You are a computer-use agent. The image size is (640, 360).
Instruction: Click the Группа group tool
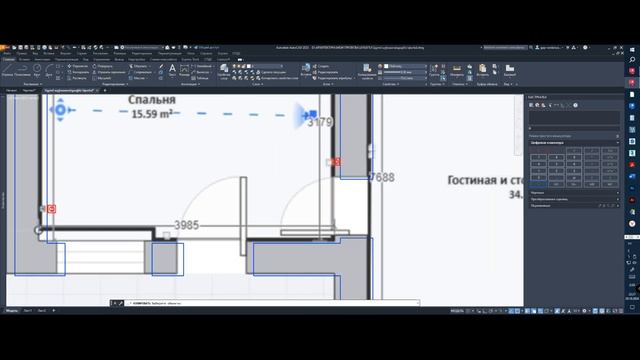coord(434,70)
